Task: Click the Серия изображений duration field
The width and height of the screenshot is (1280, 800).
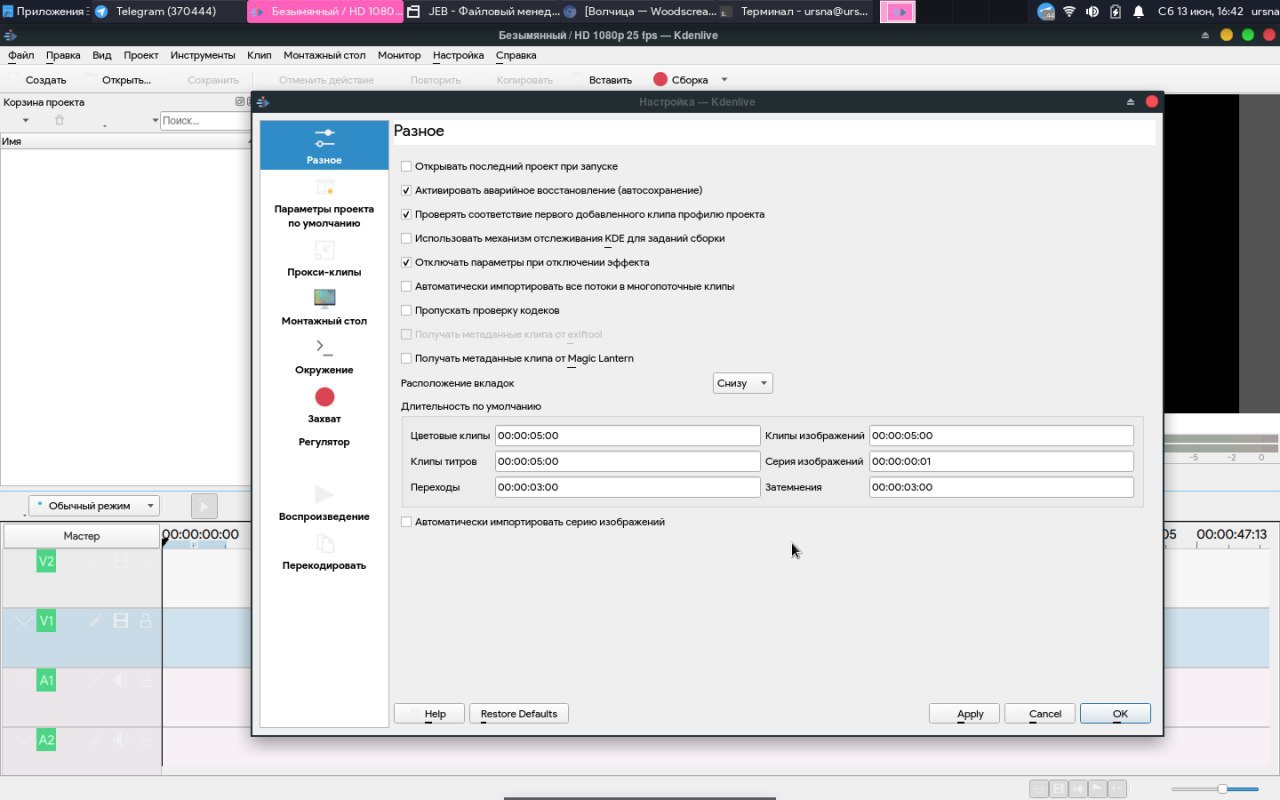Action: [x=1001, y=462]
